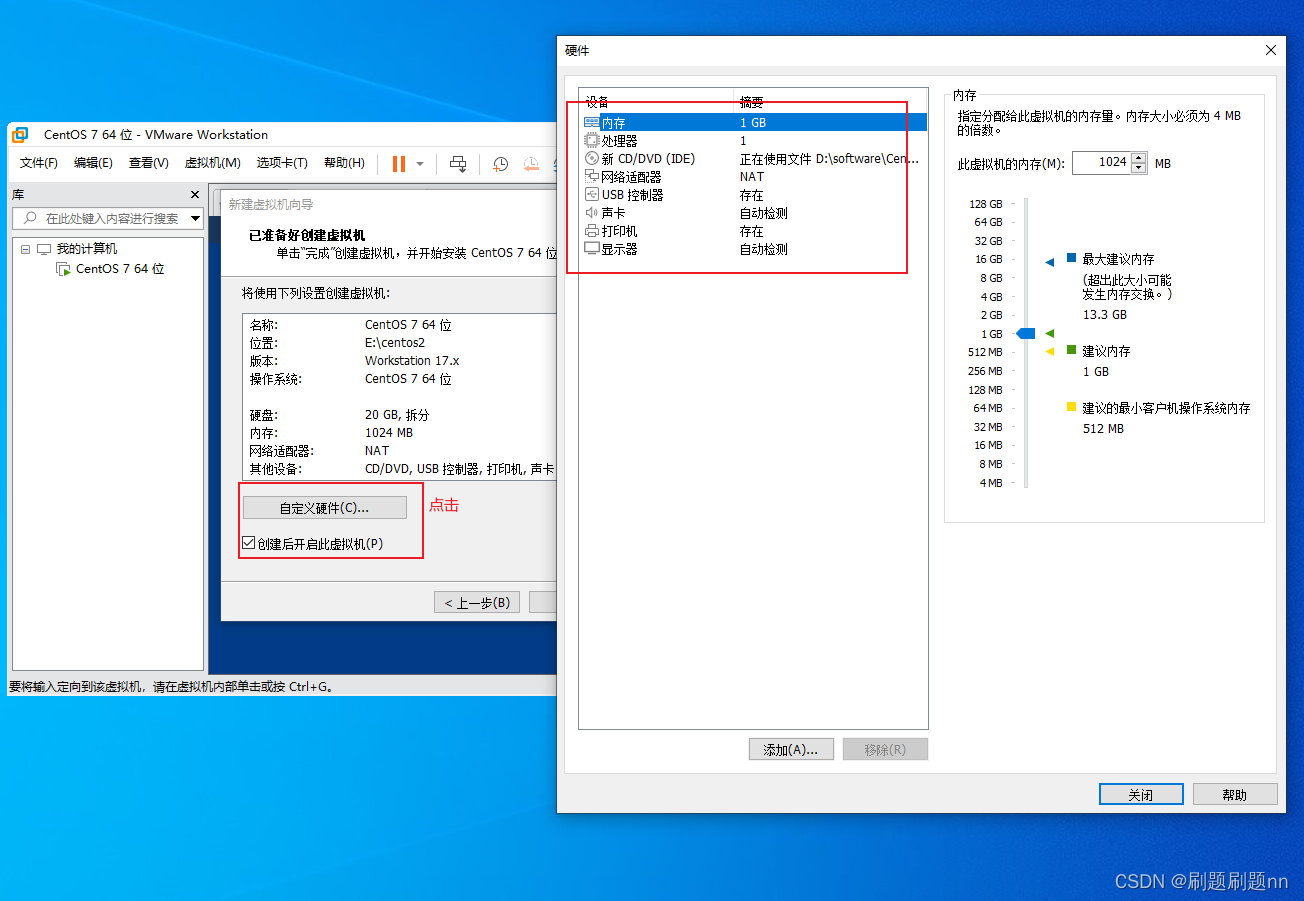The height and width of the screenshot is (901, 1304).
Task: Click the send Ctrl+Alt+Del toolbar icon
Action: (x=458, y=164)
